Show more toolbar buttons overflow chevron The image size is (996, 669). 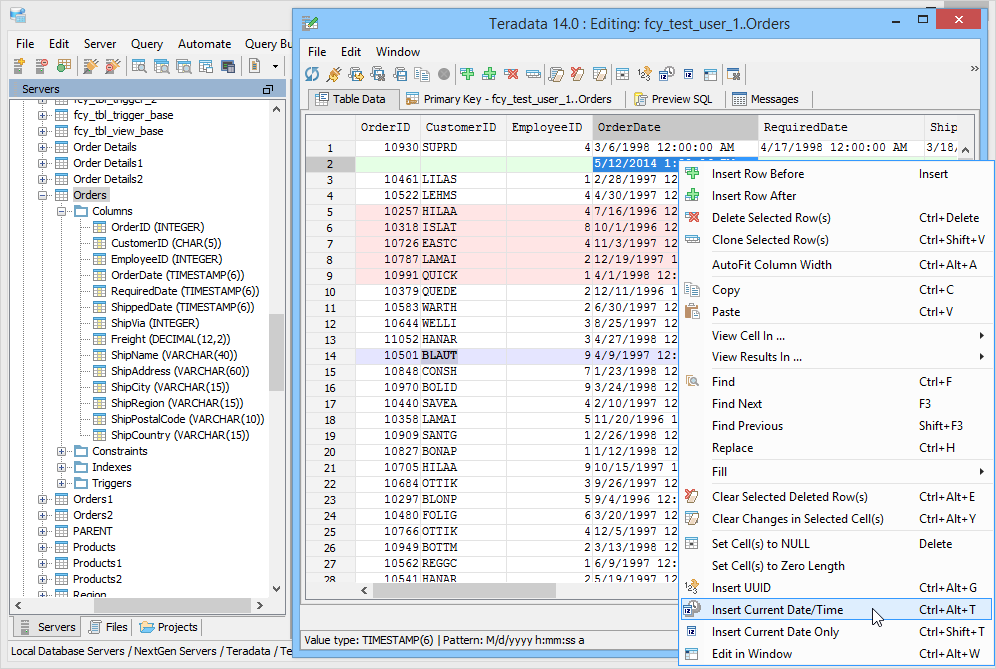tap(974, 69)
